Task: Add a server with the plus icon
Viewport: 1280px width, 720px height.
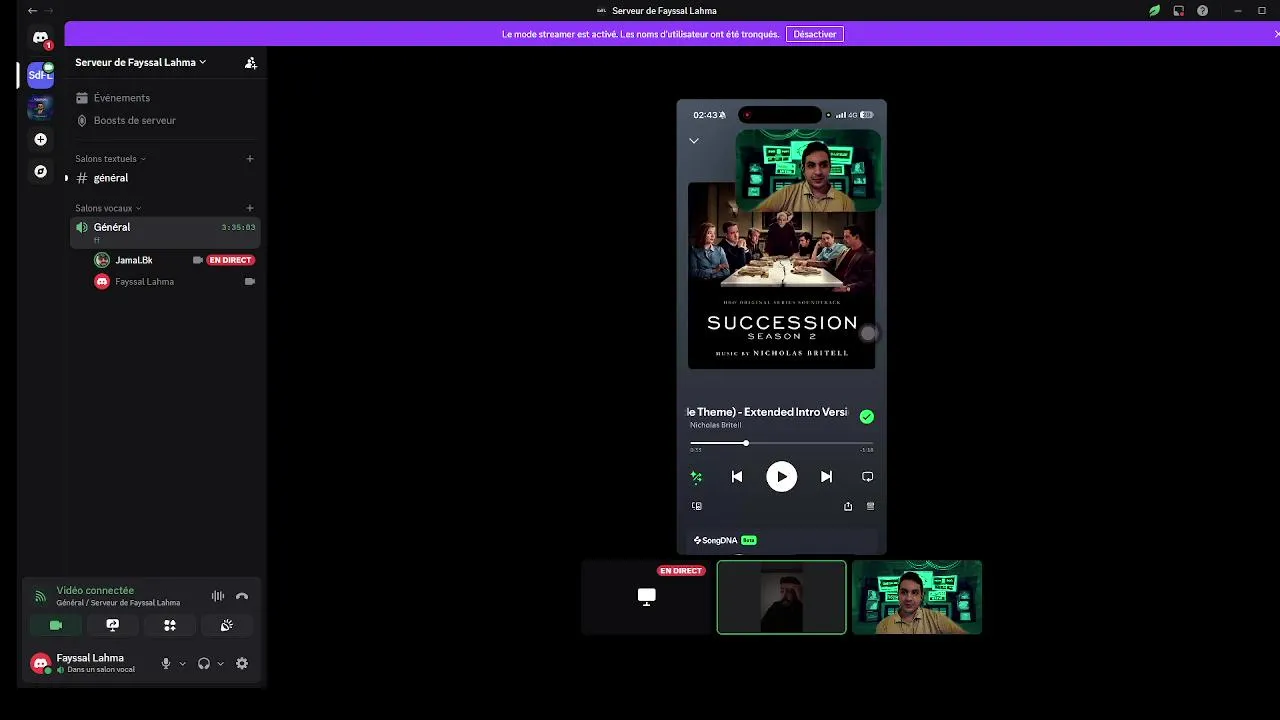Action: click(40, 139)
